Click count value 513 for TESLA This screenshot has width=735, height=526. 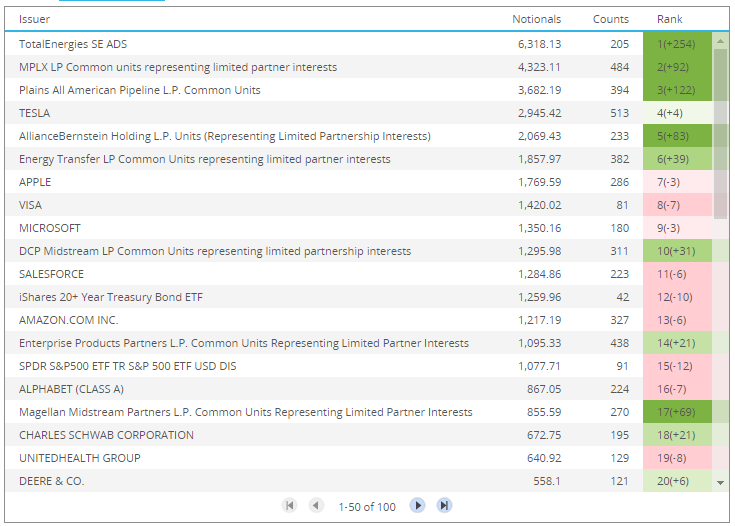[620, 113]
